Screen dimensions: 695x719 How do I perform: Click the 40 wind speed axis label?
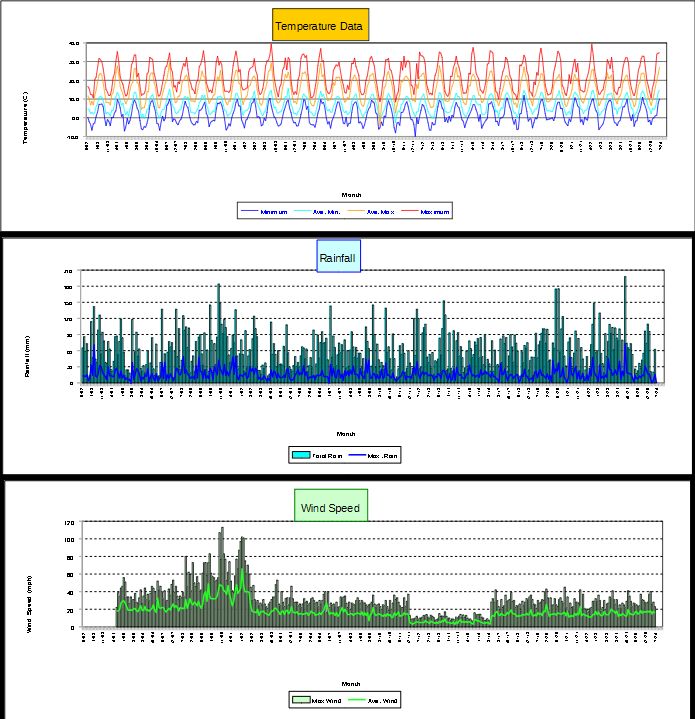pos(71,593)
